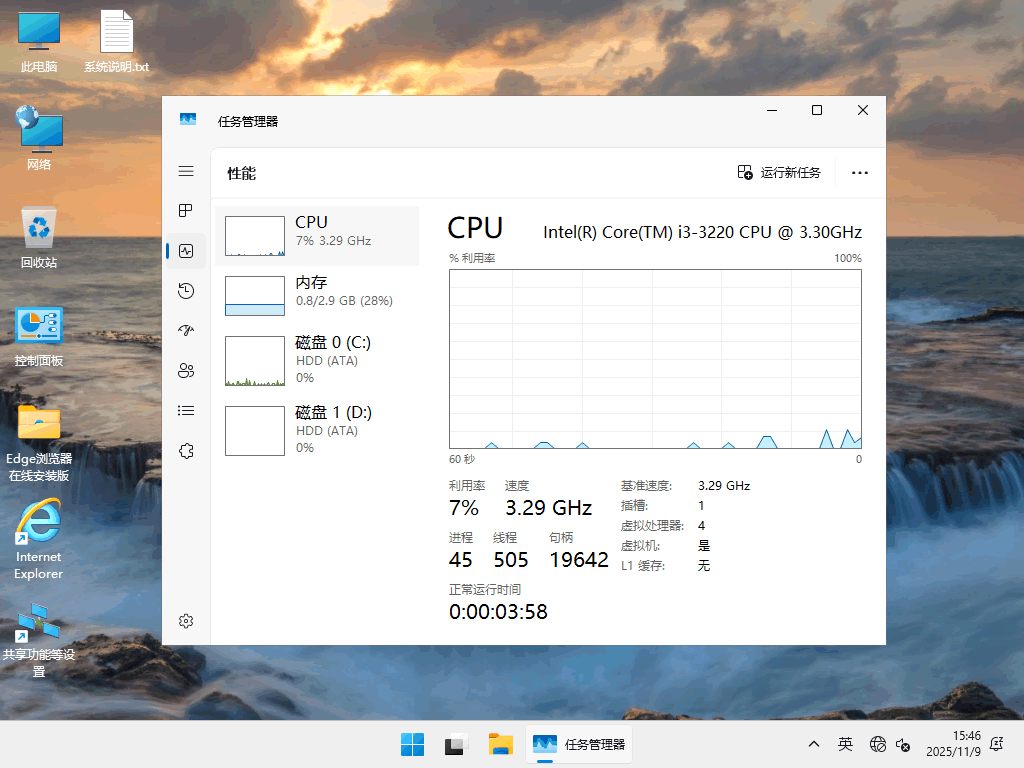Viewport: 1024px width, 768px height.
Task: Click the process count 45
Action: (460, 560)
